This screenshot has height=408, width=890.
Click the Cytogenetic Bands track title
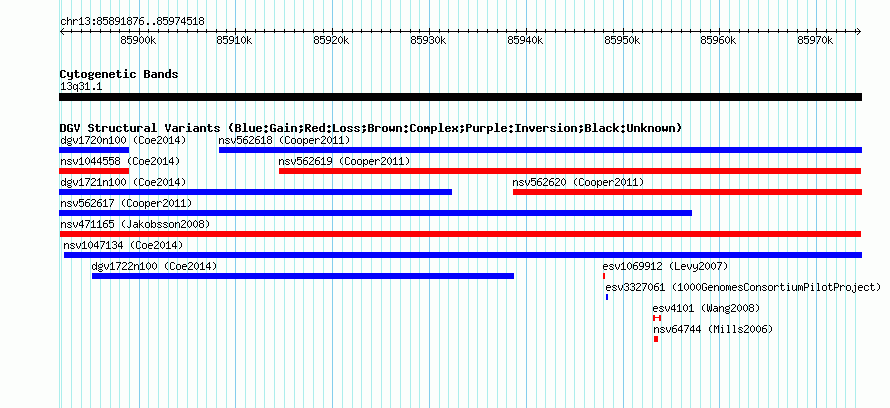pos(119,74)
